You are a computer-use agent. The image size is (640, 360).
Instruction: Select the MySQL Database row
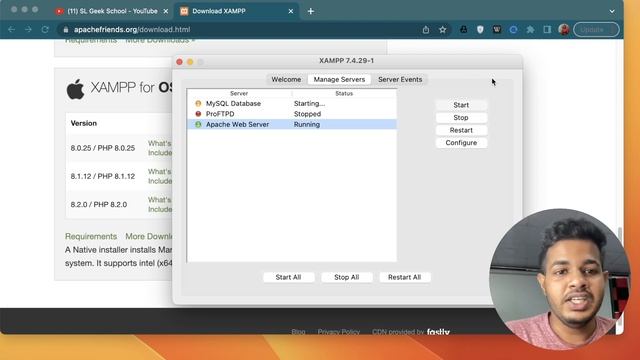(291, 104)
